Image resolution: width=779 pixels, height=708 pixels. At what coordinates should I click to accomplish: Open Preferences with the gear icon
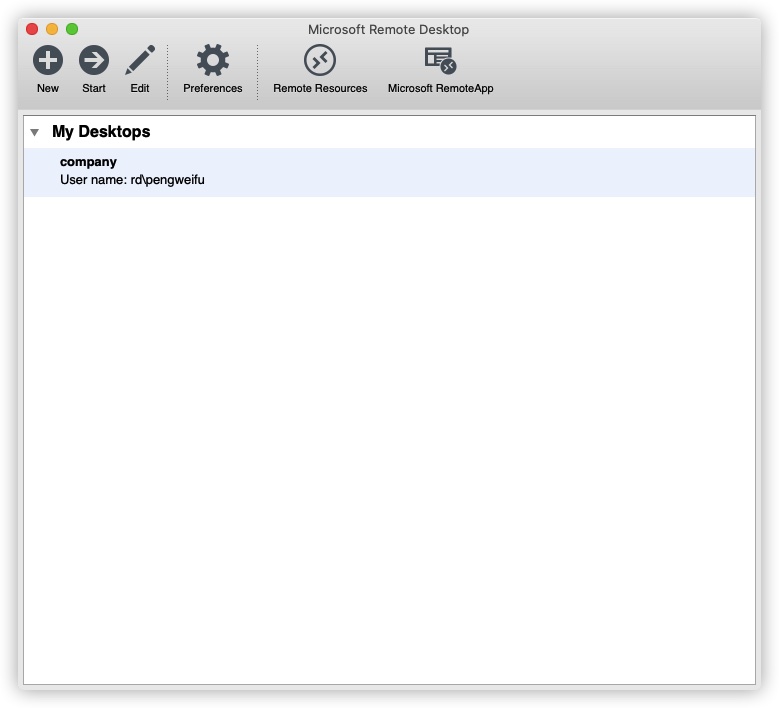click(213, 60)
